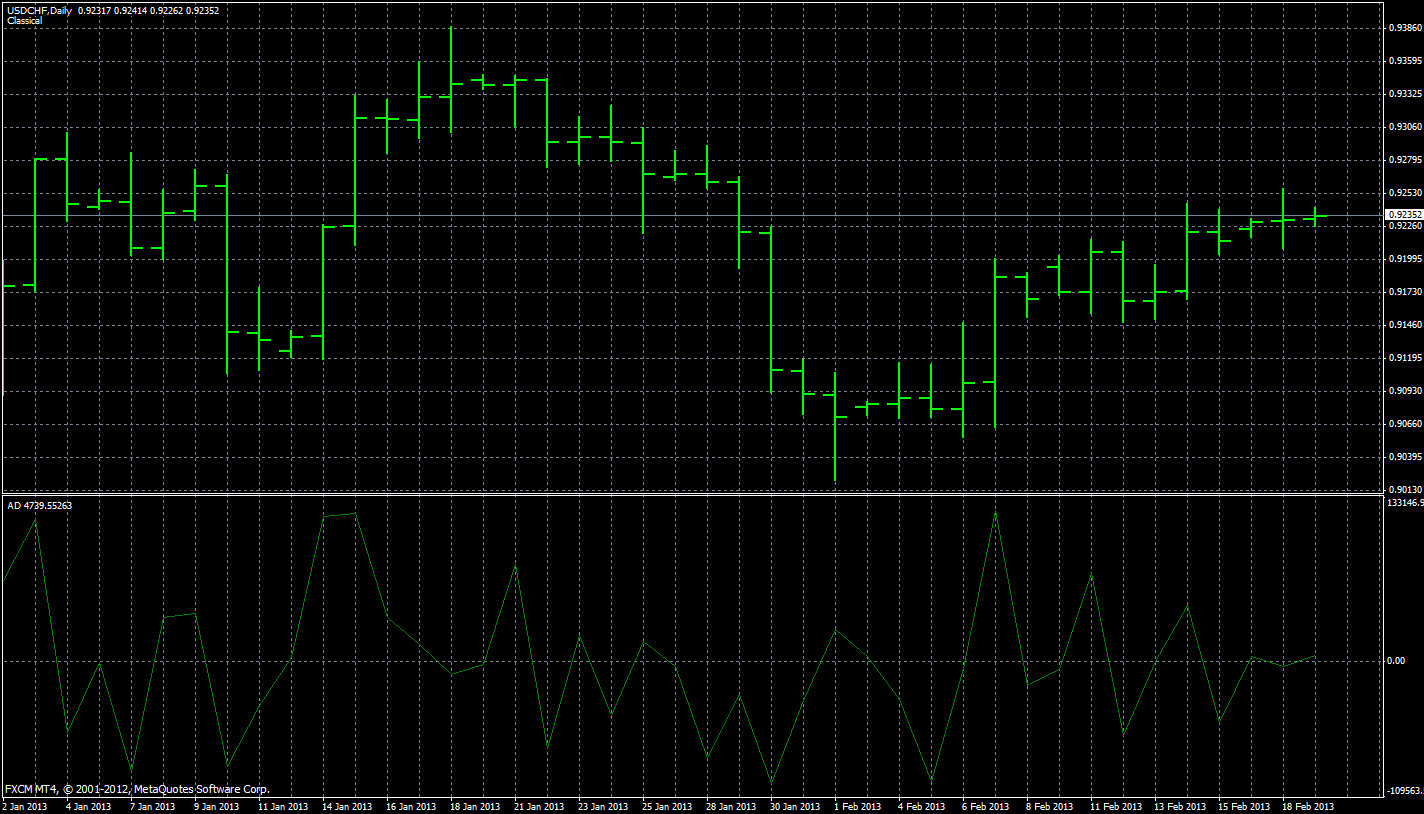Image resolution: width=1424 pixels, height=814 pixels.
Task: Click the 0.91195 price axis label
Action: click(1405, 358)
